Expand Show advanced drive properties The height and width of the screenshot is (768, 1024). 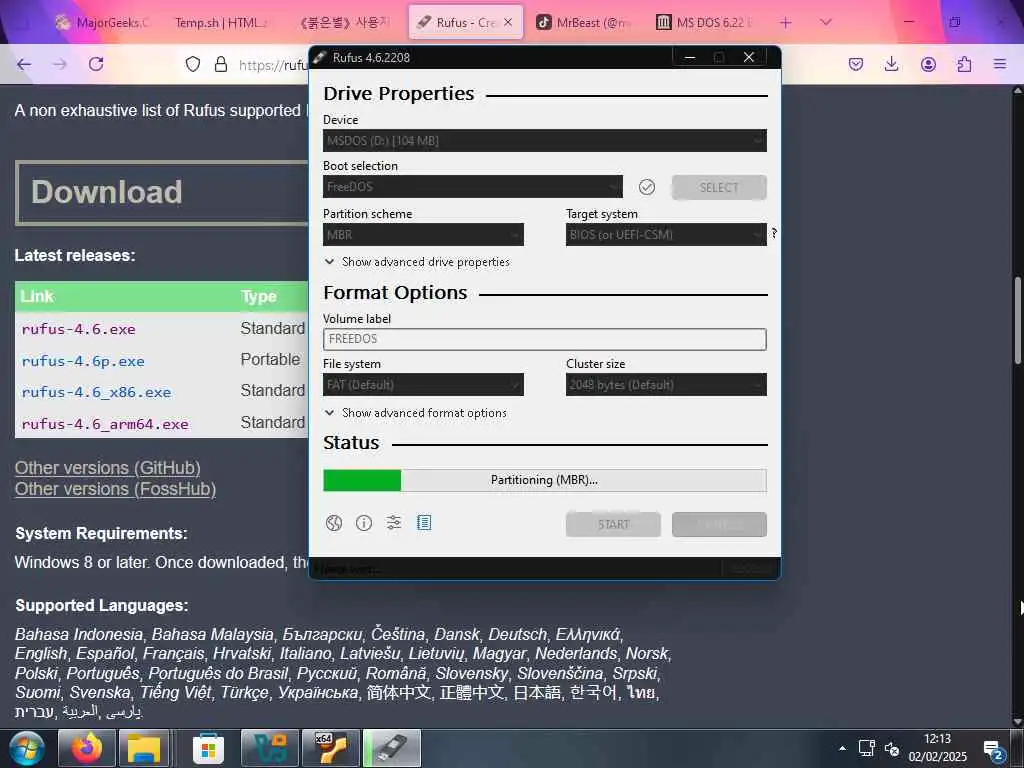point(417,262)
